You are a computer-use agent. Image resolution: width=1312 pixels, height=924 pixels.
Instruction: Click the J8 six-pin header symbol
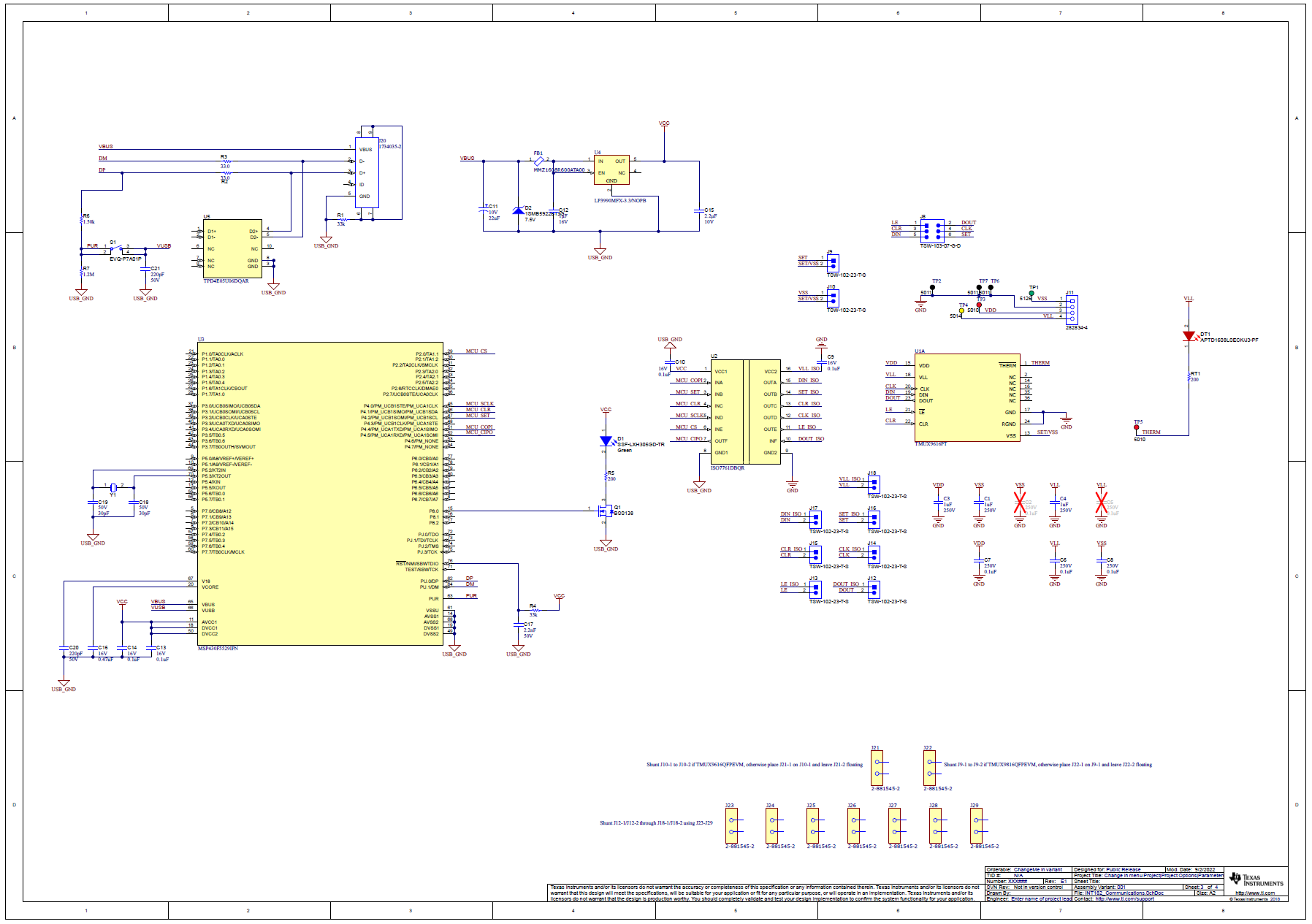[931, 229]
